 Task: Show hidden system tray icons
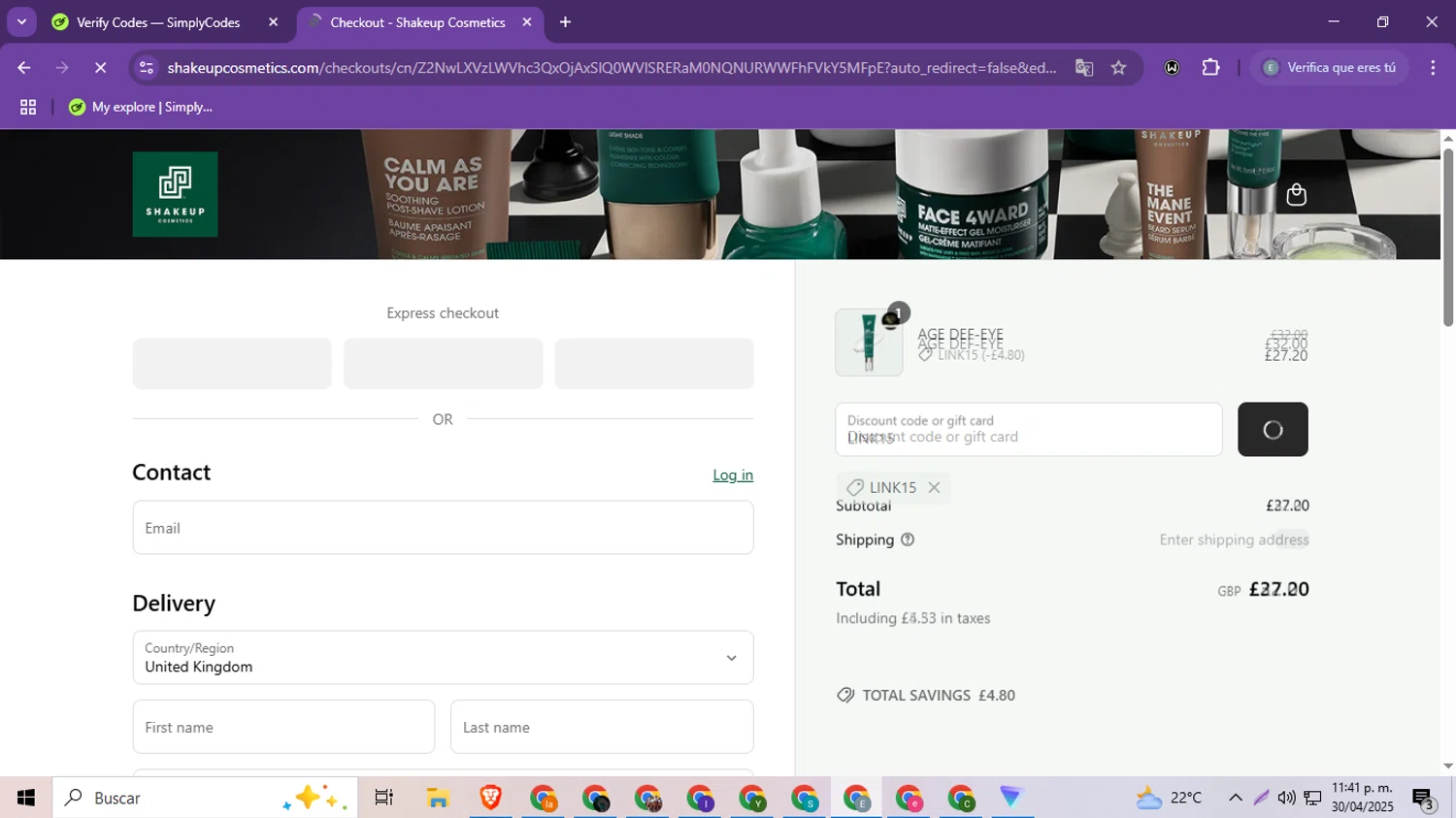coord(1236,798)
